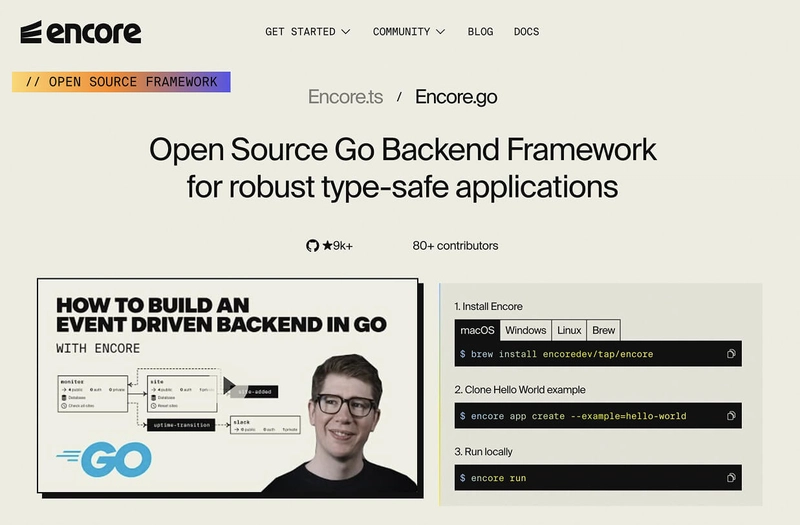Click the GitHub icon beside star count
This screenshot has width=800, height=525.
pos(312,245)
